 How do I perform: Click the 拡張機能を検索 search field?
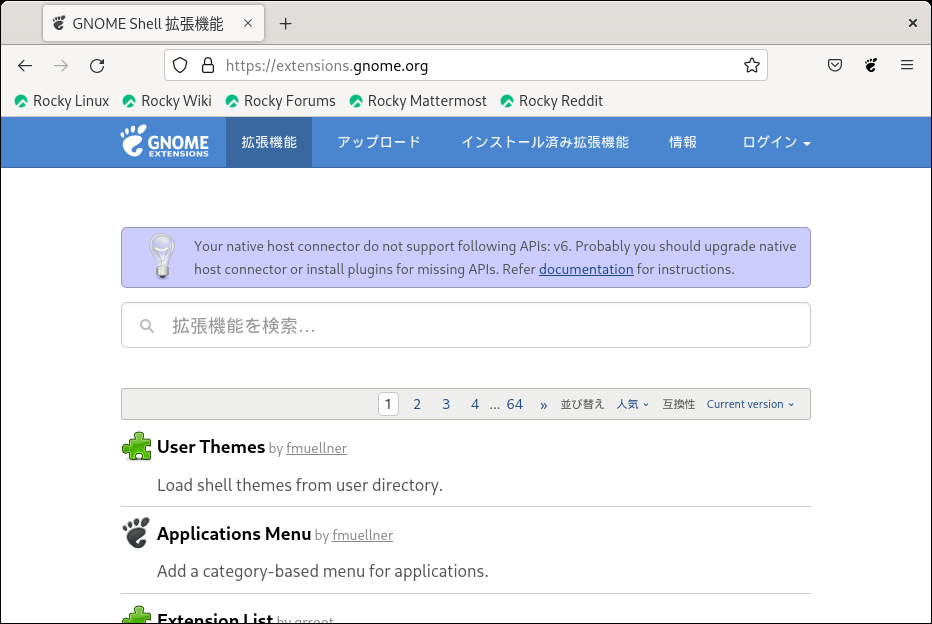click(x=466, y=325)
